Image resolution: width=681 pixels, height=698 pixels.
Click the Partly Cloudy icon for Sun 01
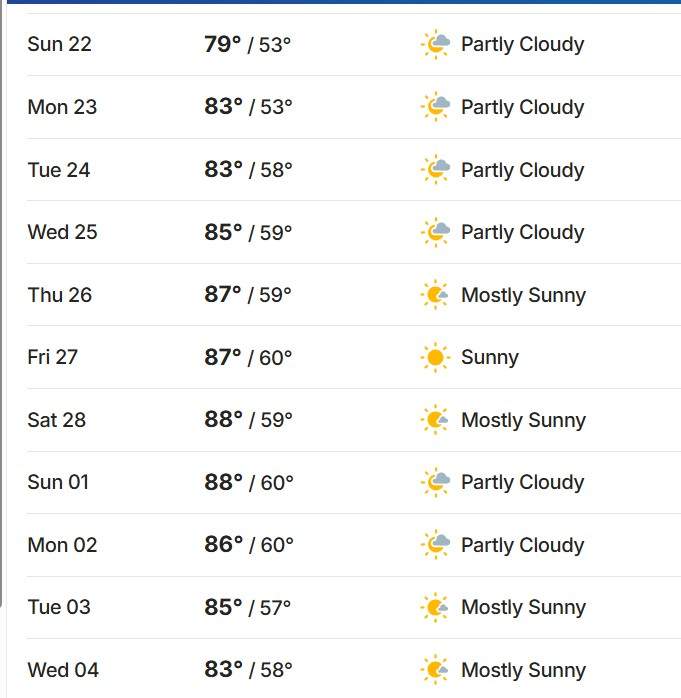[435, 482]
